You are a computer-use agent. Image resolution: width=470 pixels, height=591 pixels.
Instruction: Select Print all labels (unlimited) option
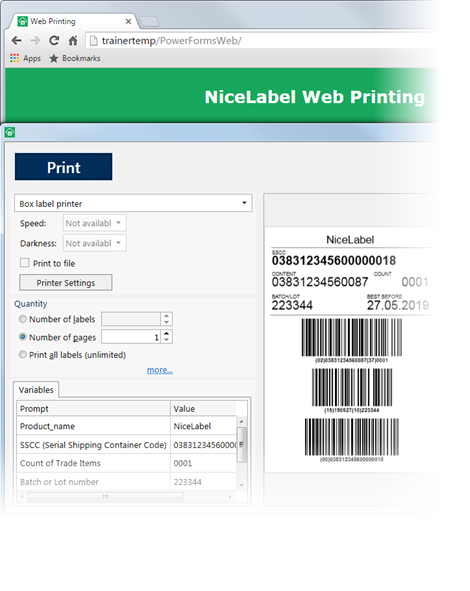click(x=23, y=354)
